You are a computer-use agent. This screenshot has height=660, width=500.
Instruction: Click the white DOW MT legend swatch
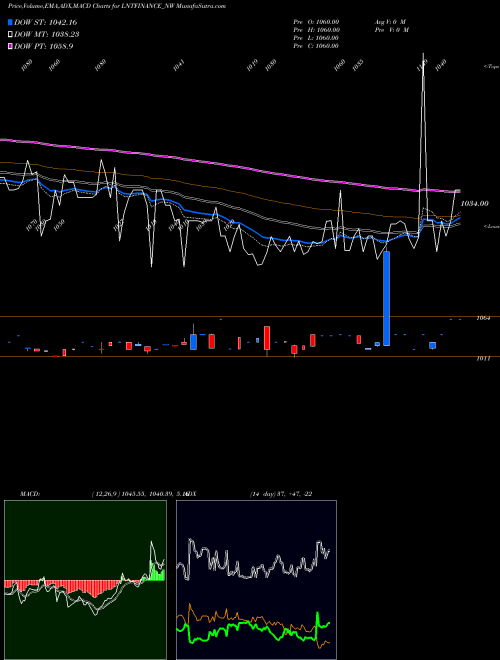pos(10,35)
